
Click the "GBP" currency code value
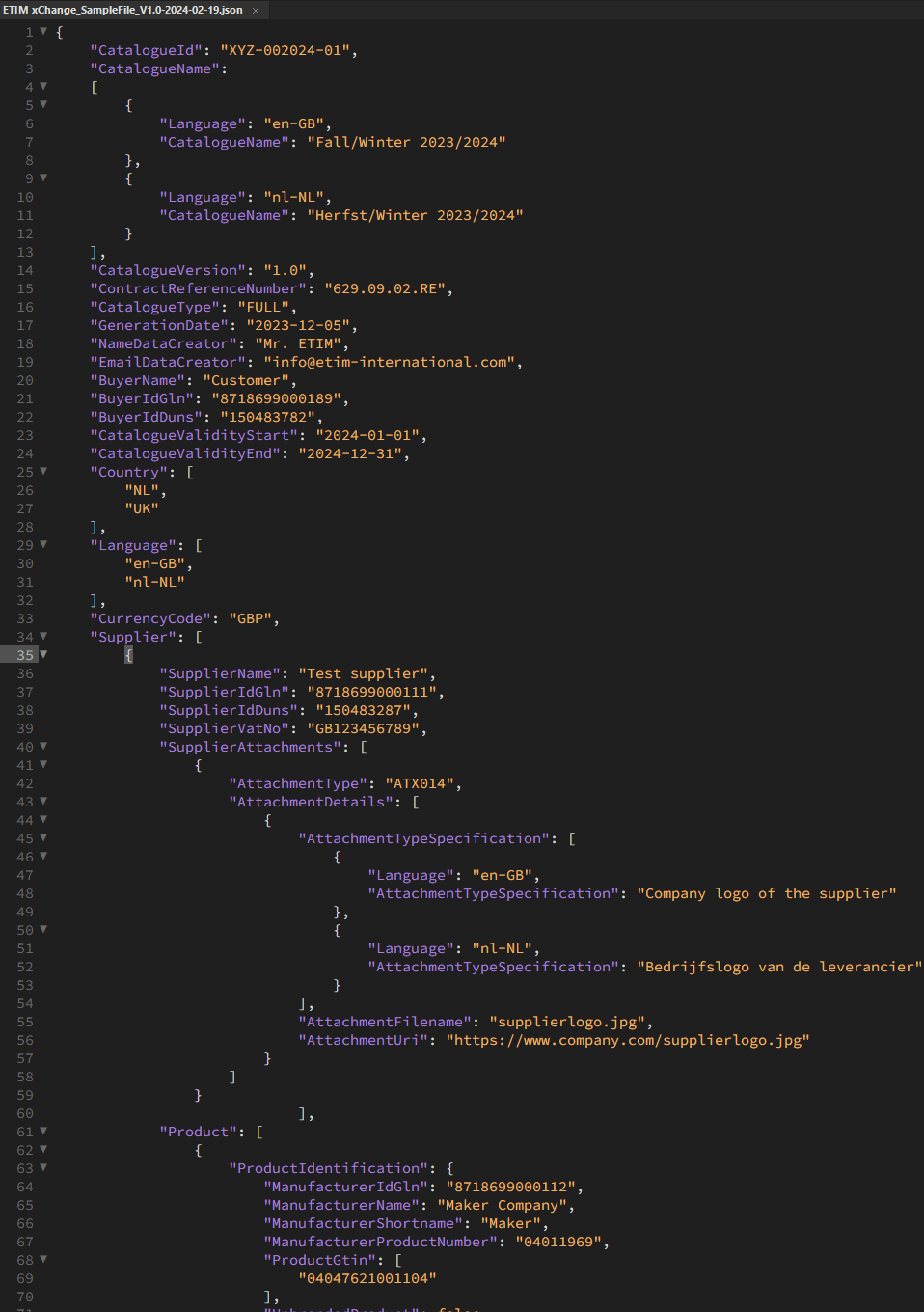pos(250,618)
